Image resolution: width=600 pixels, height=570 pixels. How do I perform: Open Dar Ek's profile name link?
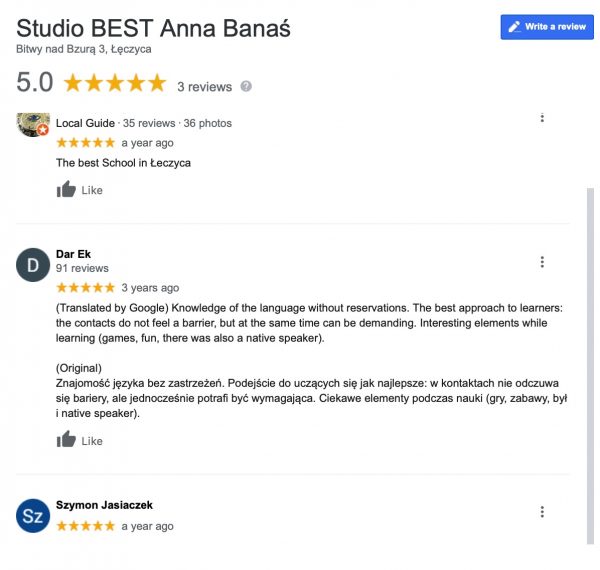point(73,254)
